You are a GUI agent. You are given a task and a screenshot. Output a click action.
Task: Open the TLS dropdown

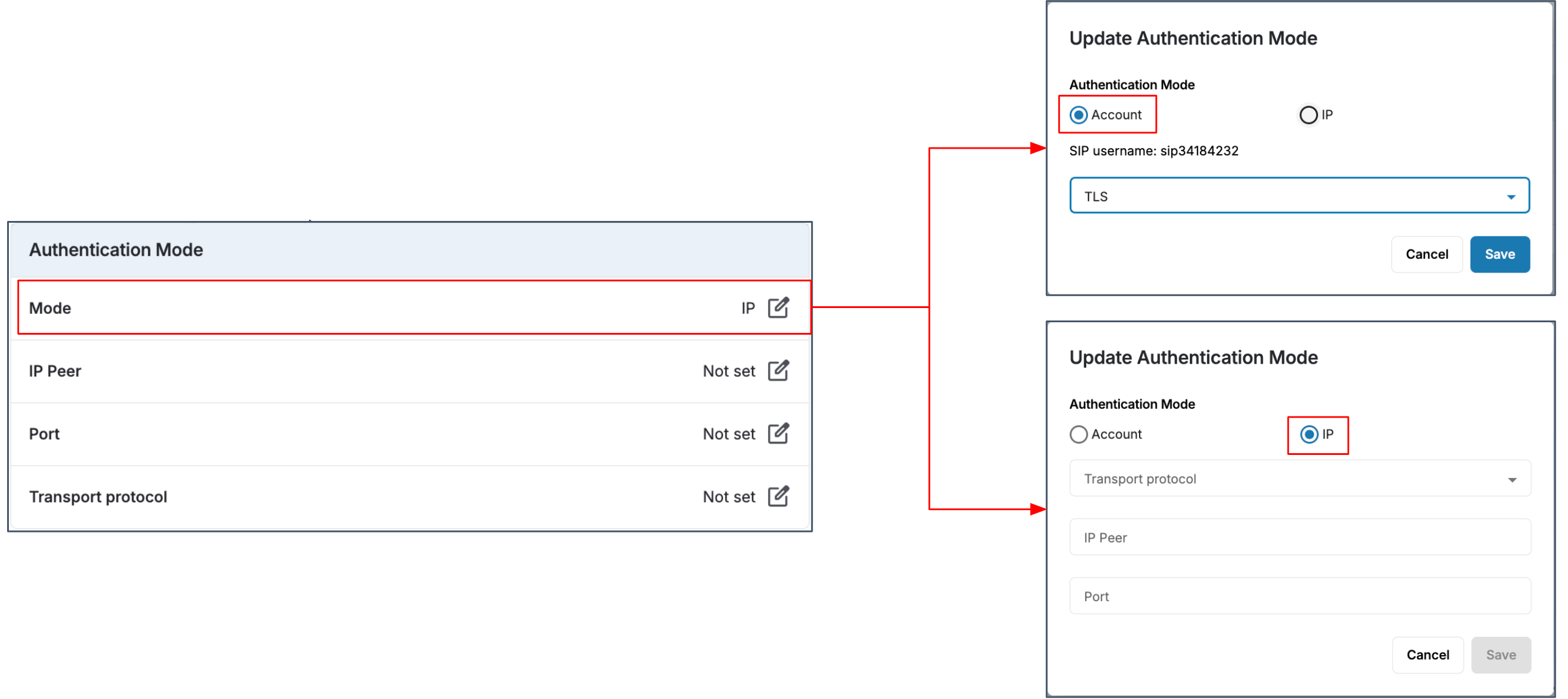point(1299,196)
